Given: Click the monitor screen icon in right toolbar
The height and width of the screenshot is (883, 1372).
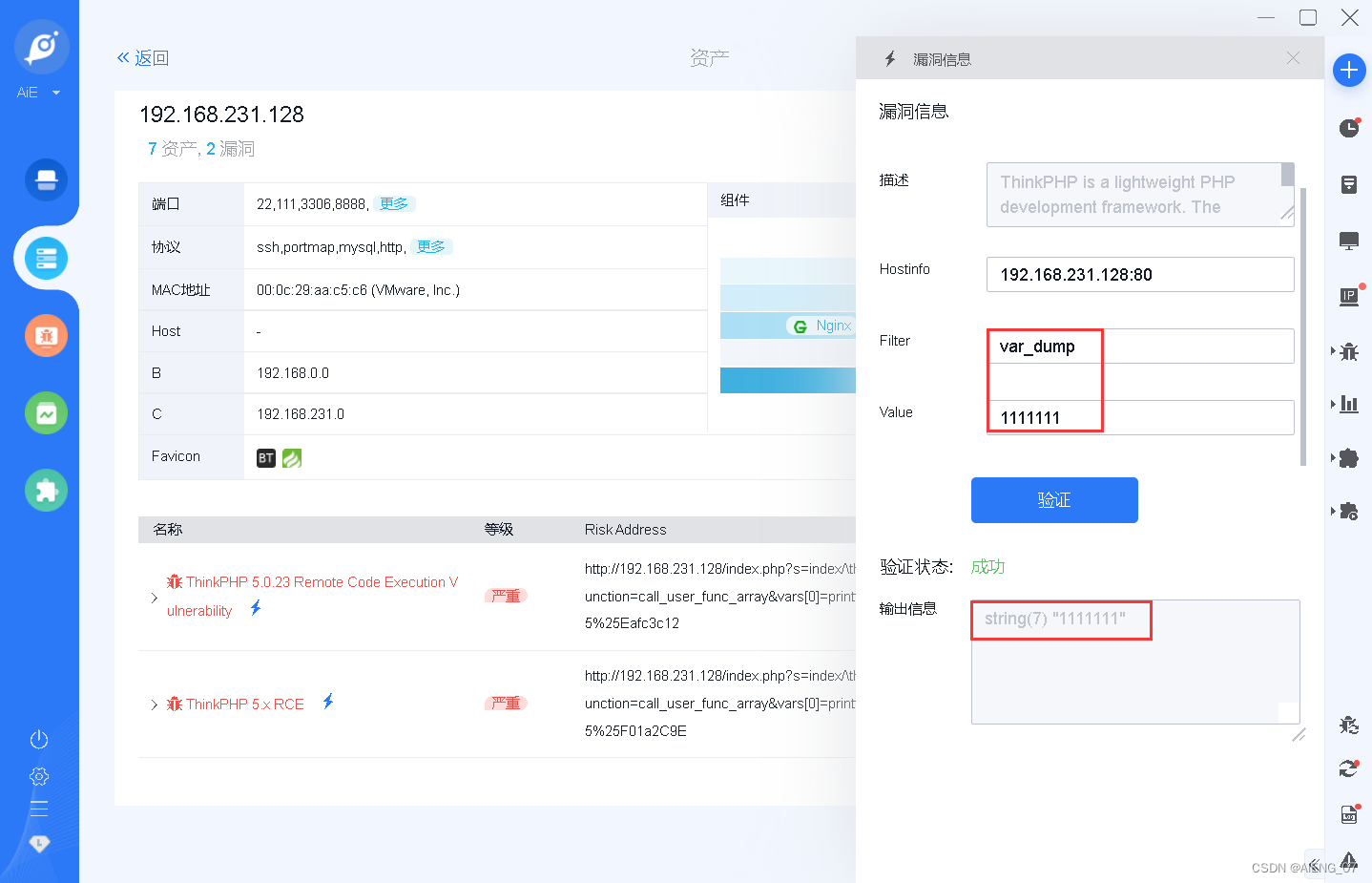Looking at the screenshot, I should click(x=1349, y=241).
